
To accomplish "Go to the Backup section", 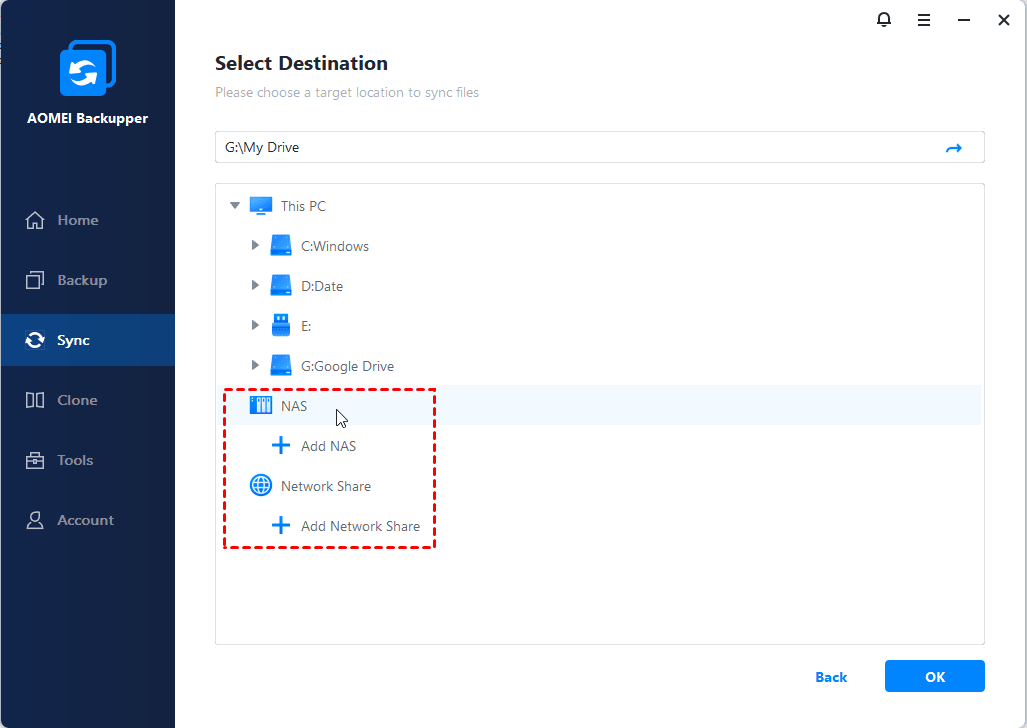I will pos(81,280).
